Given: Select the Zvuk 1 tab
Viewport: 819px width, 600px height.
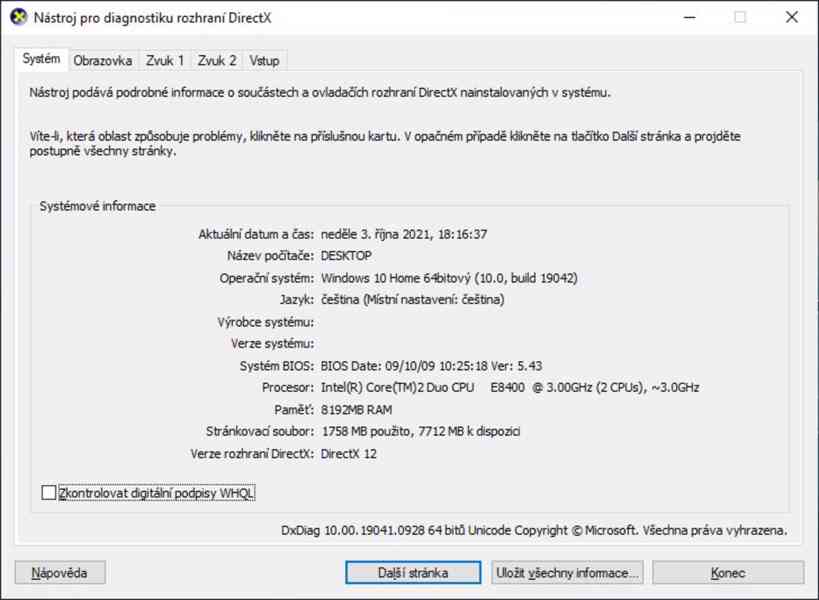Looking at the screenshot, I should 165,61.
